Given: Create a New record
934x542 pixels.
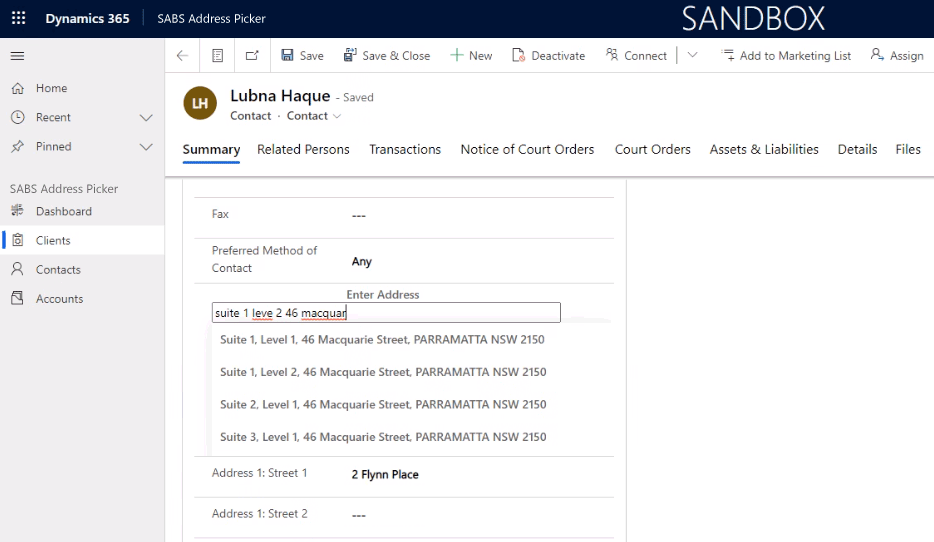Looking at the screenshot, I should (471, 56).
